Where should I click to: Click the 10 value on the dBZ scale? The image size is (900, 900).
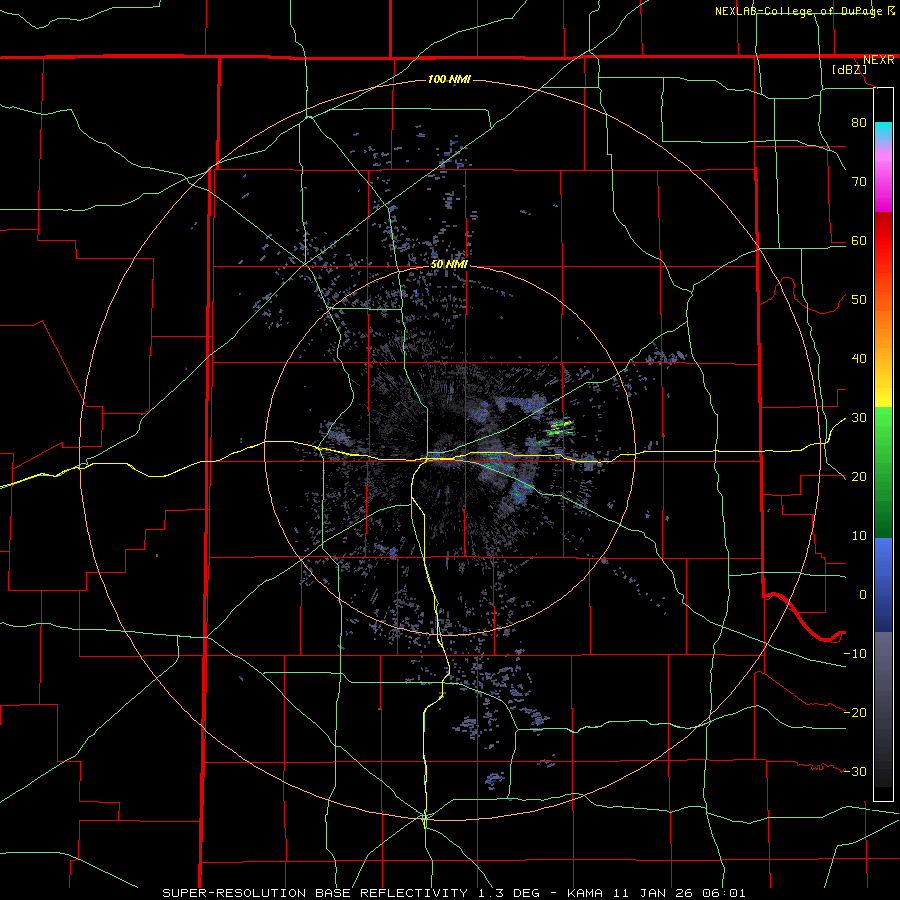tap(859, 536)
